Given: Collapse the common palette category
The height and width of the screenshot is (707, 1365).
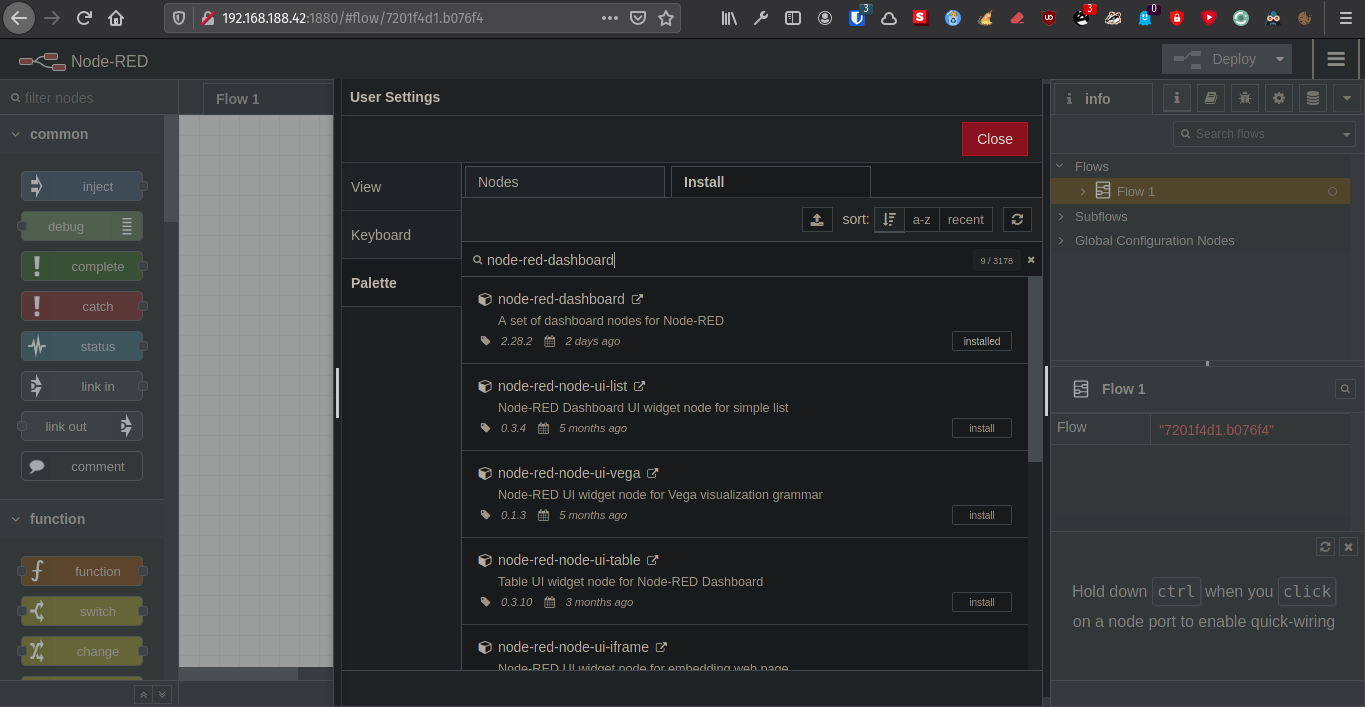Looking at the screenshot, I should pos(16,134).
